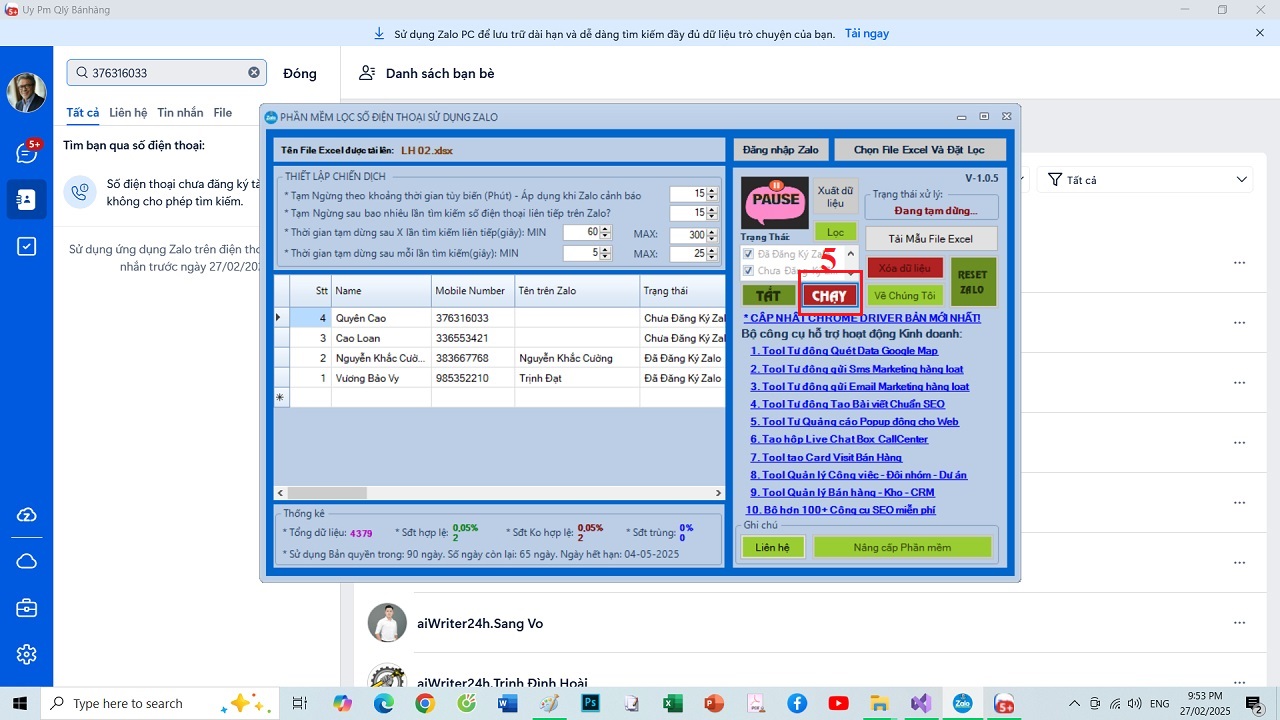Open File Explorer from taskbar
1280x720 pixels.
(879, 703)
